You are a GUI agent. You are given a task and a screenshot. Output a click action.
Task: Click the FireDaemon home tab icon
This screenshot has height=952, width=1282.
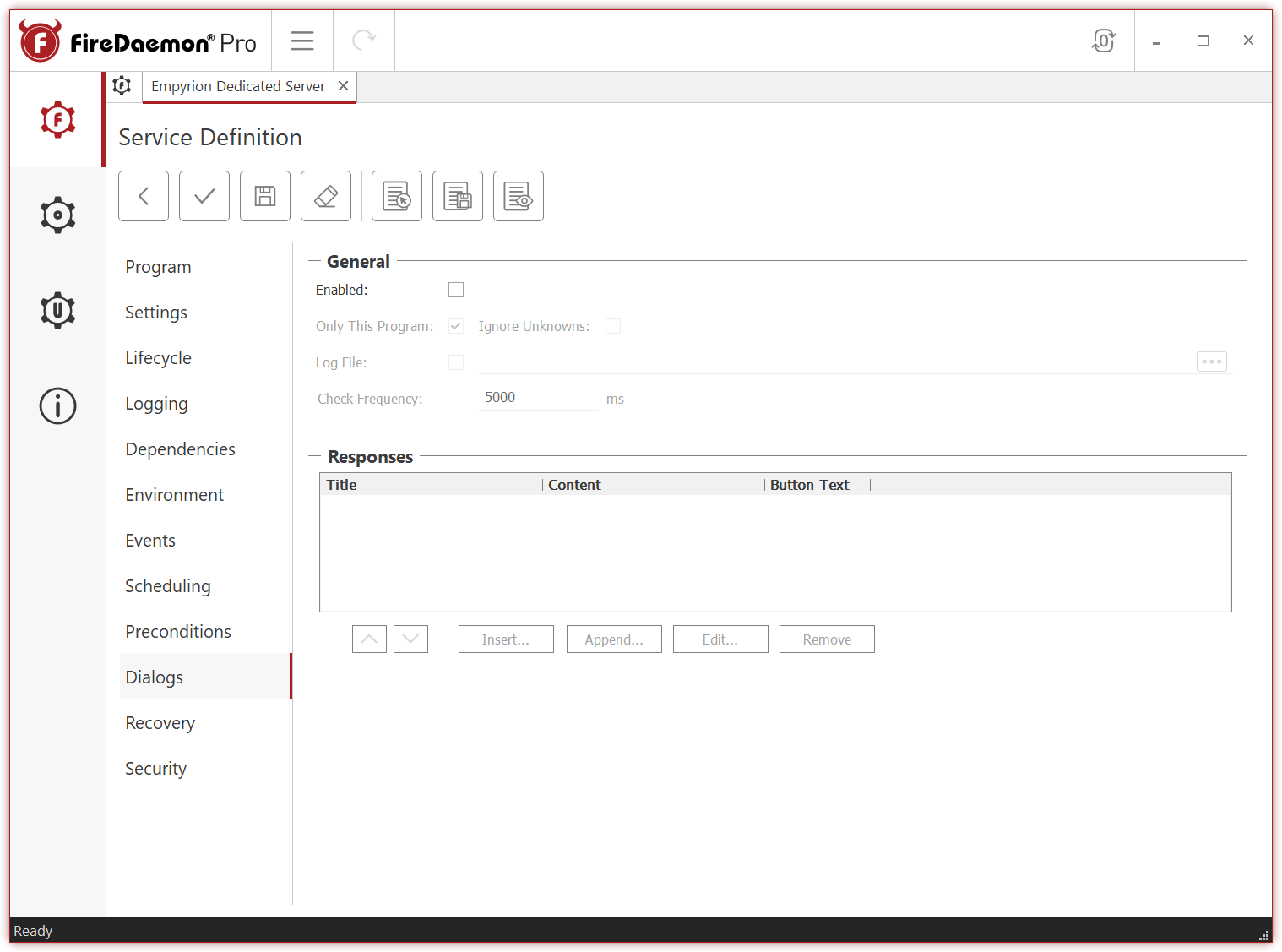122,86
